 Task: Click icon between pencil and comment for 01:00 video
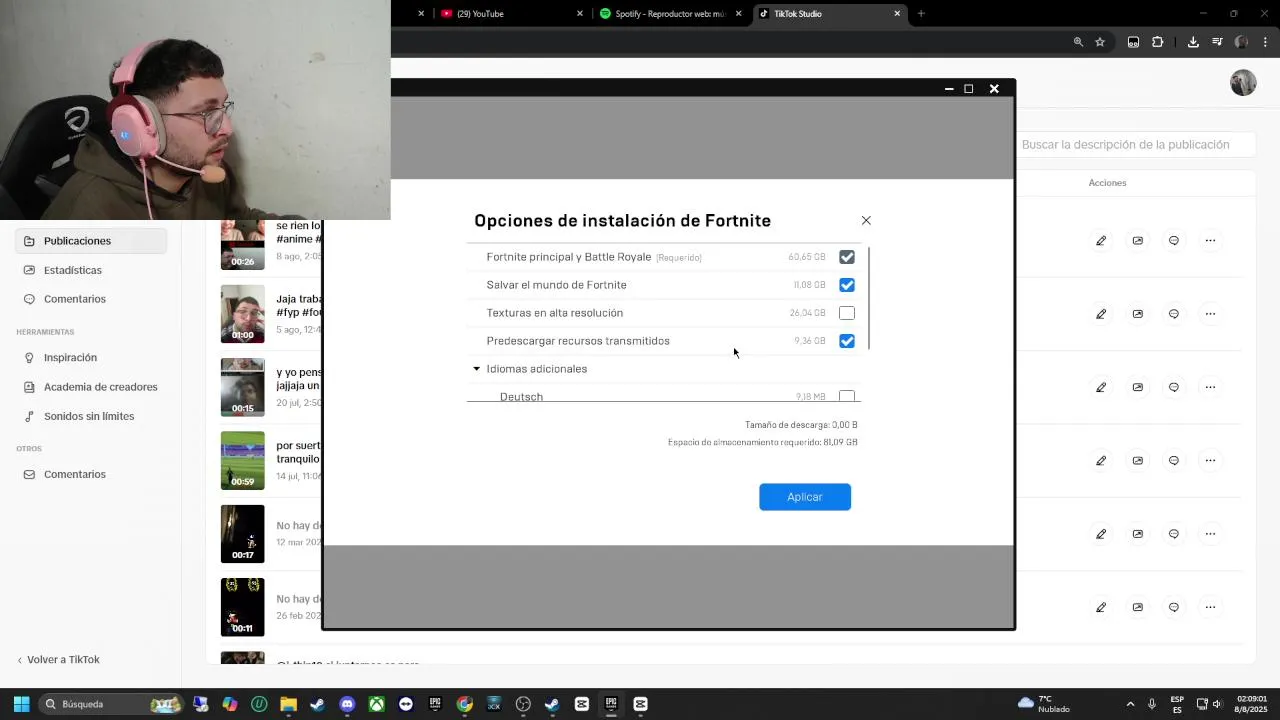[x=1137, y=314]
